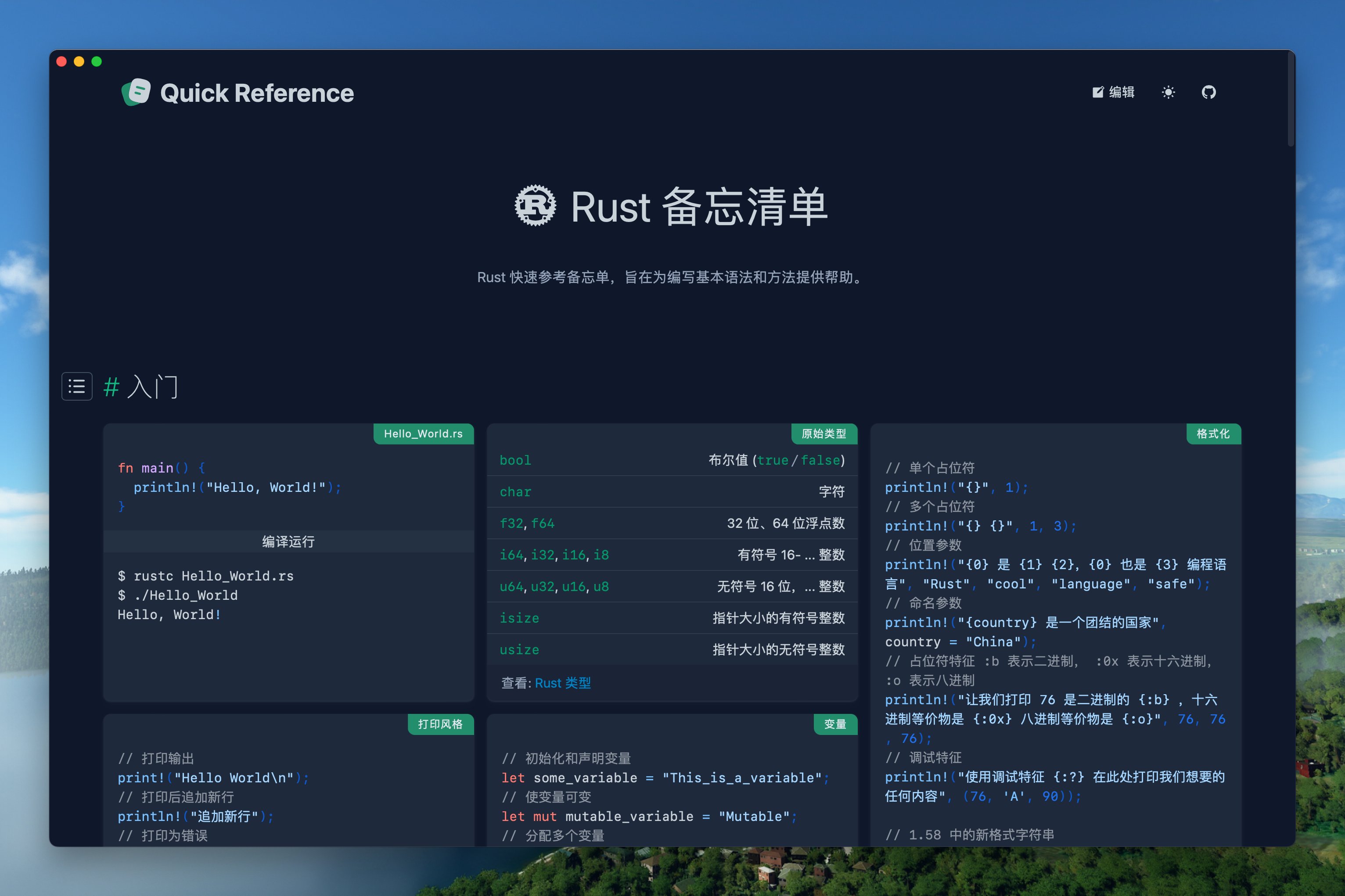Click the println!("追加新行") code line
Screen dimensions: 1345x896
[195, 817]
